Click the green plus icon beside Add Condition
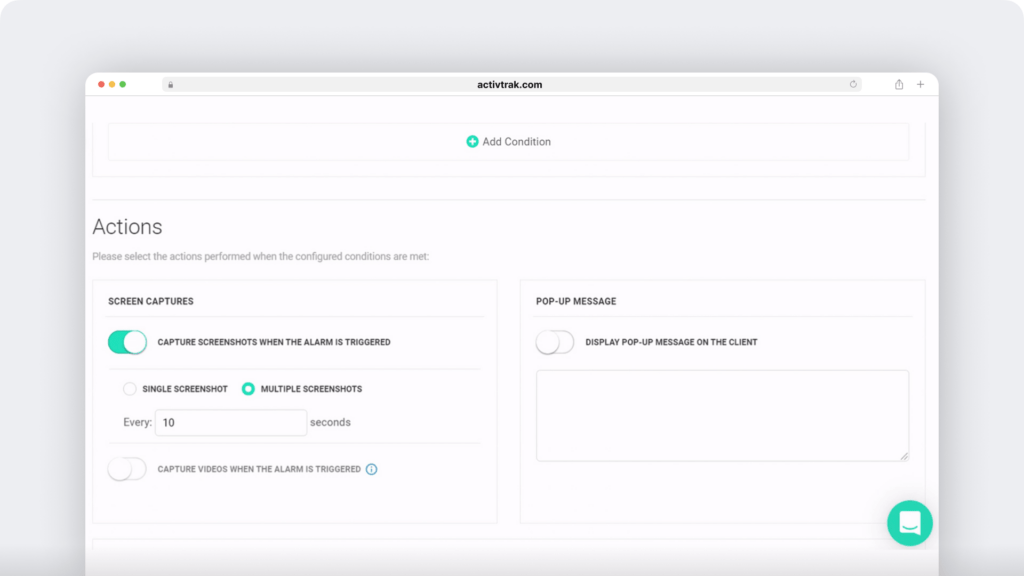1024x576 pixels. click(472, 141)
